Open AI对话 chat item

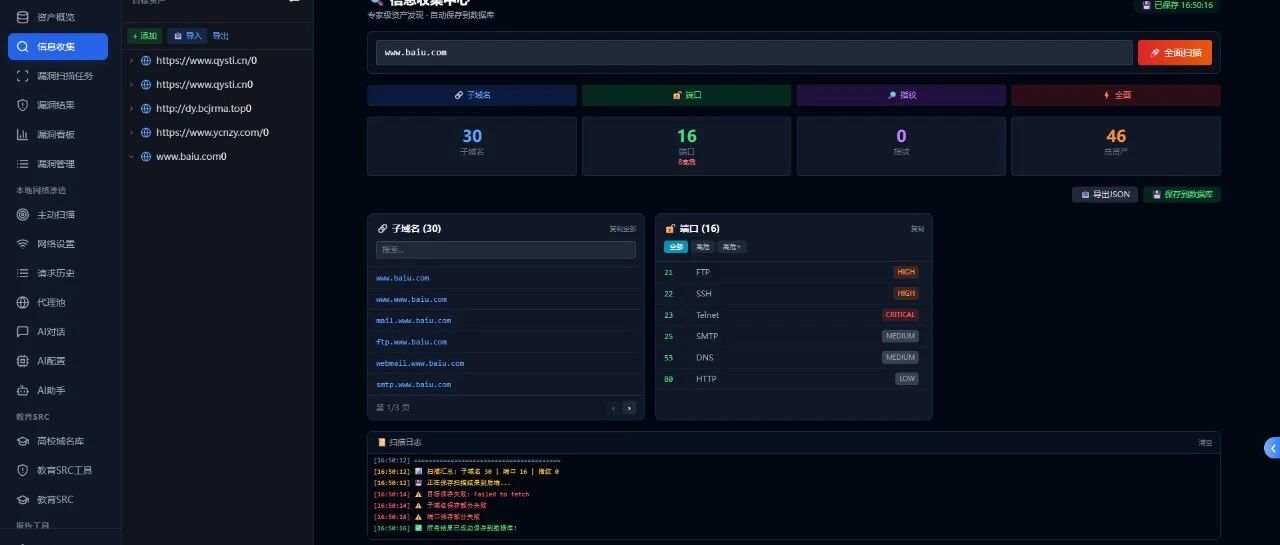[x=60, y=331]
